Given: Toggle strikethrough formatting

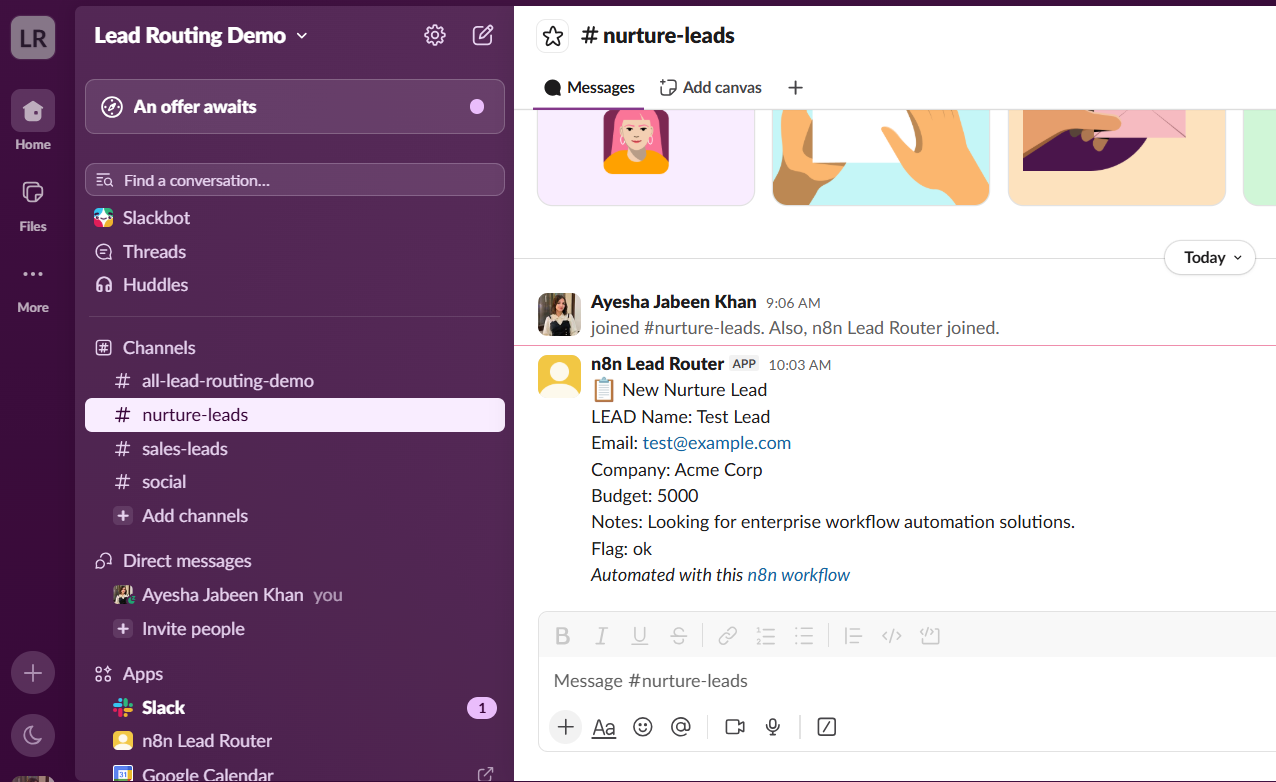Looking at the screenshot, I should pyautogui.click(x=678, y=636).
